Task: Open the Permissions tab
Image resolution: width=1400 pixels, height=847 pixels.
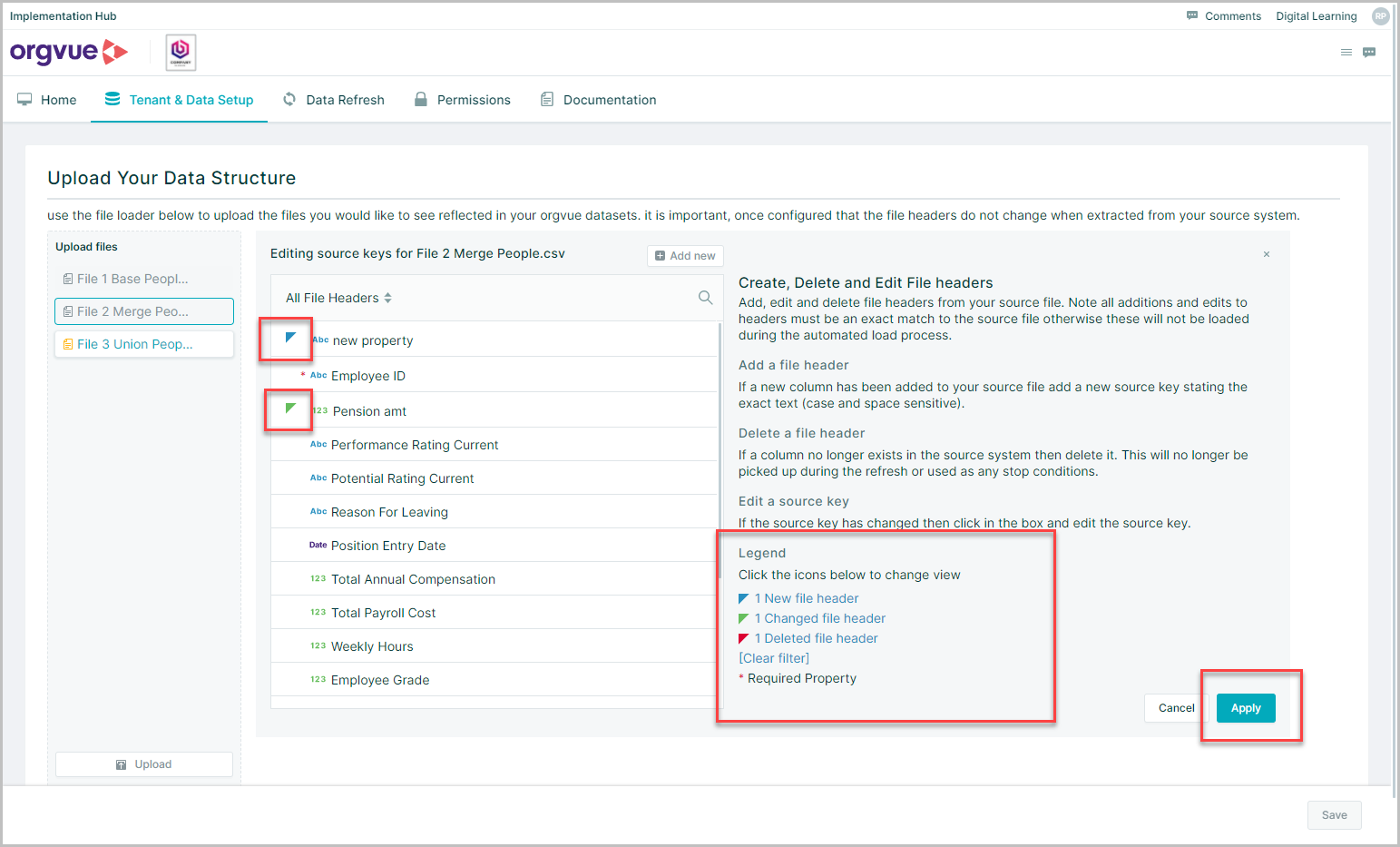Action: [463, 100]
